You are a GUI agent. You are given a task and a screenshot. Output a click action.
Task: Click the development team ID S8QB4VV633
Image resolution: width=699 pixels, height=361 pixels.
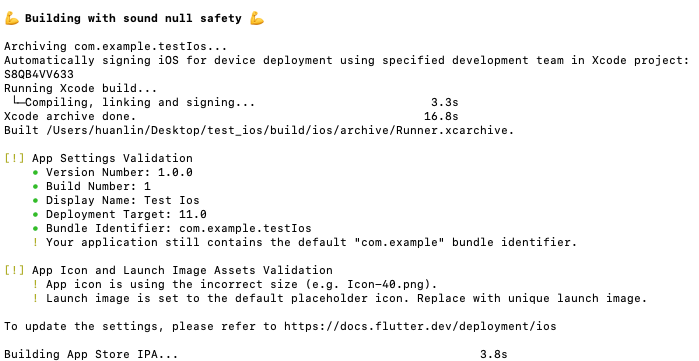[39, 74]
